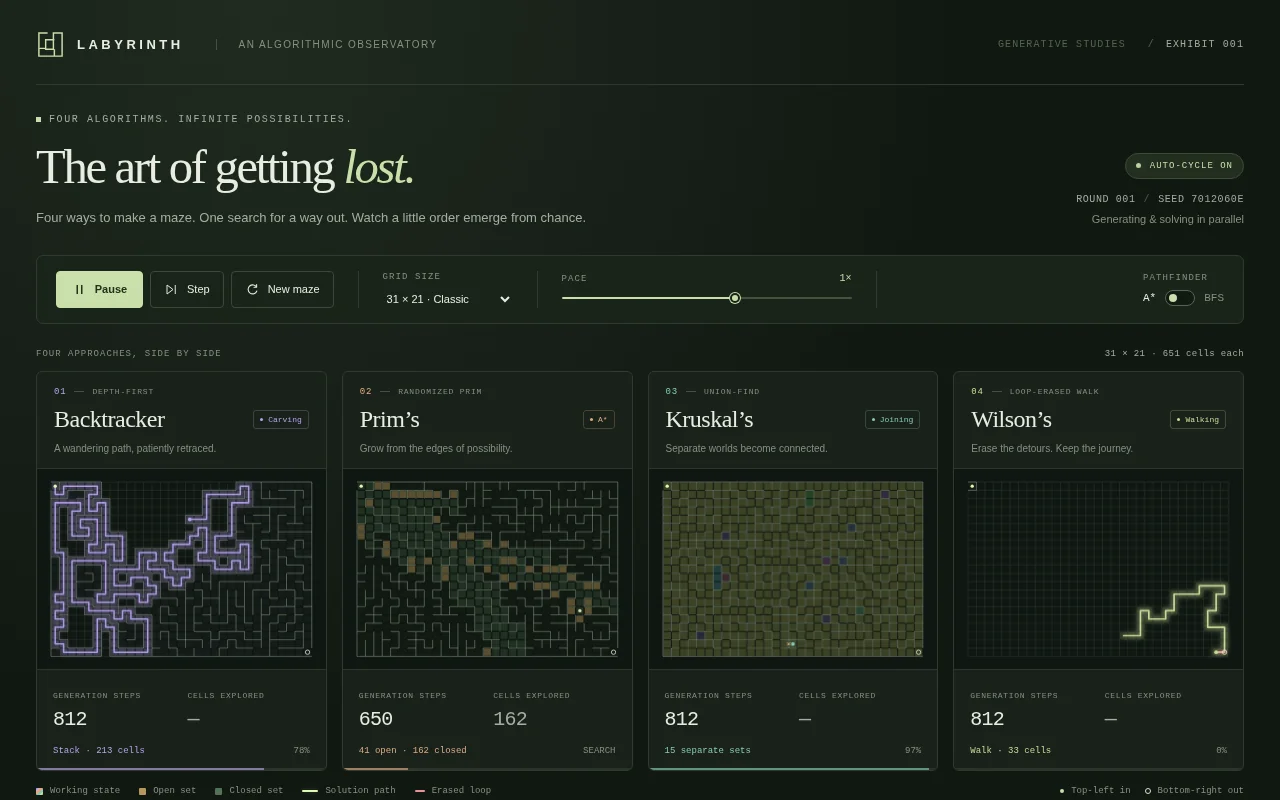1280x800 pixels.
Task: Click the Joining status badge on Kruskal's
Action: click(892, 419)
